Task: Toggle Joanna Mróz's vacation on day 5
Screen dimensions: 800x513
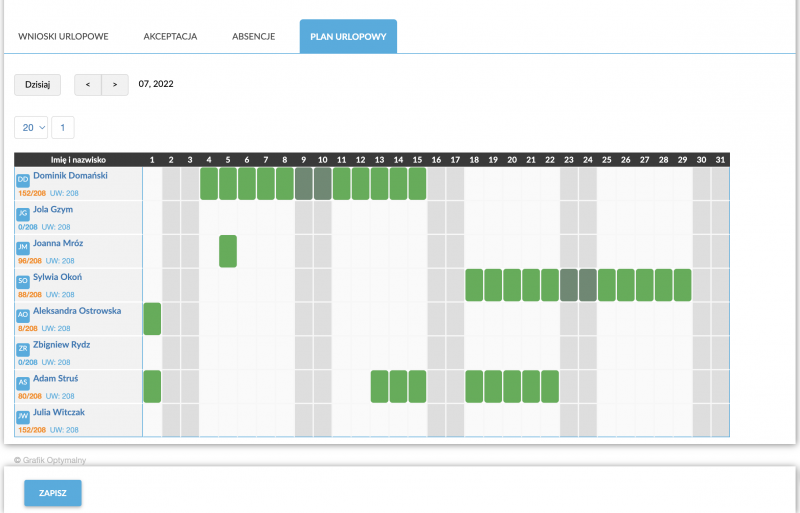Action: pyautogui.click(x=228, y=251)
